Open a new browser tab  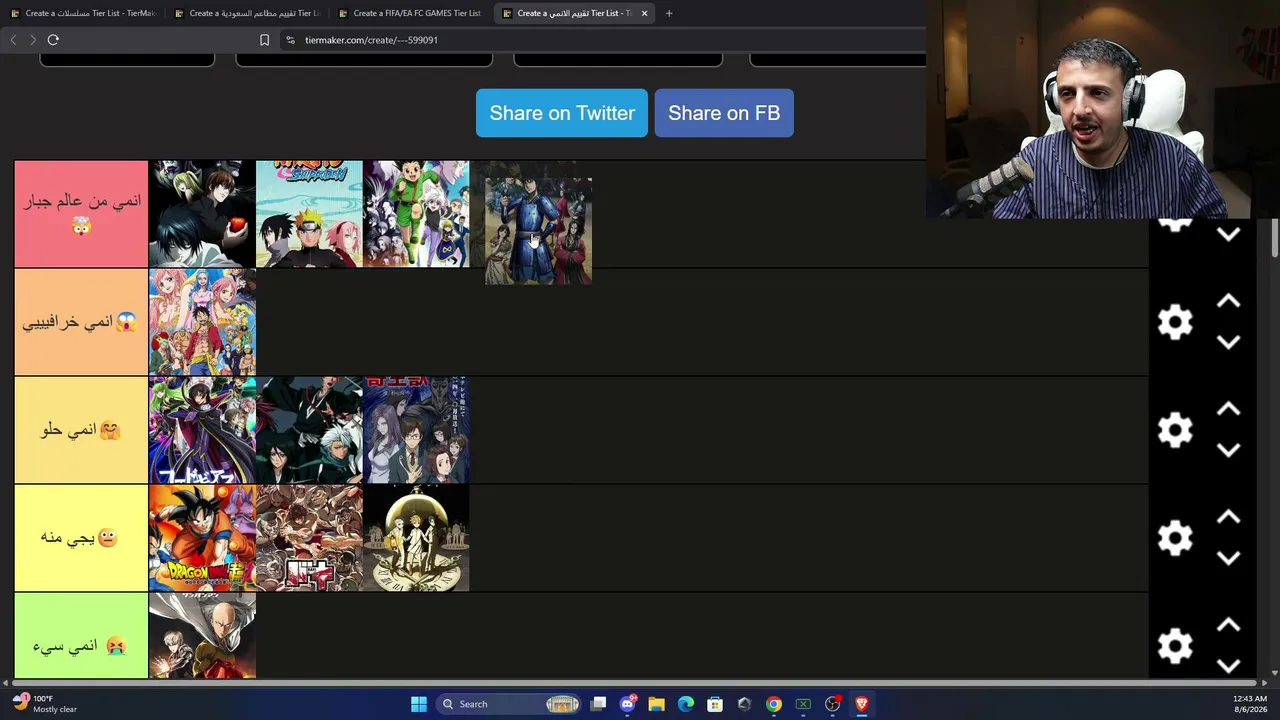click(x=669, y=13)
